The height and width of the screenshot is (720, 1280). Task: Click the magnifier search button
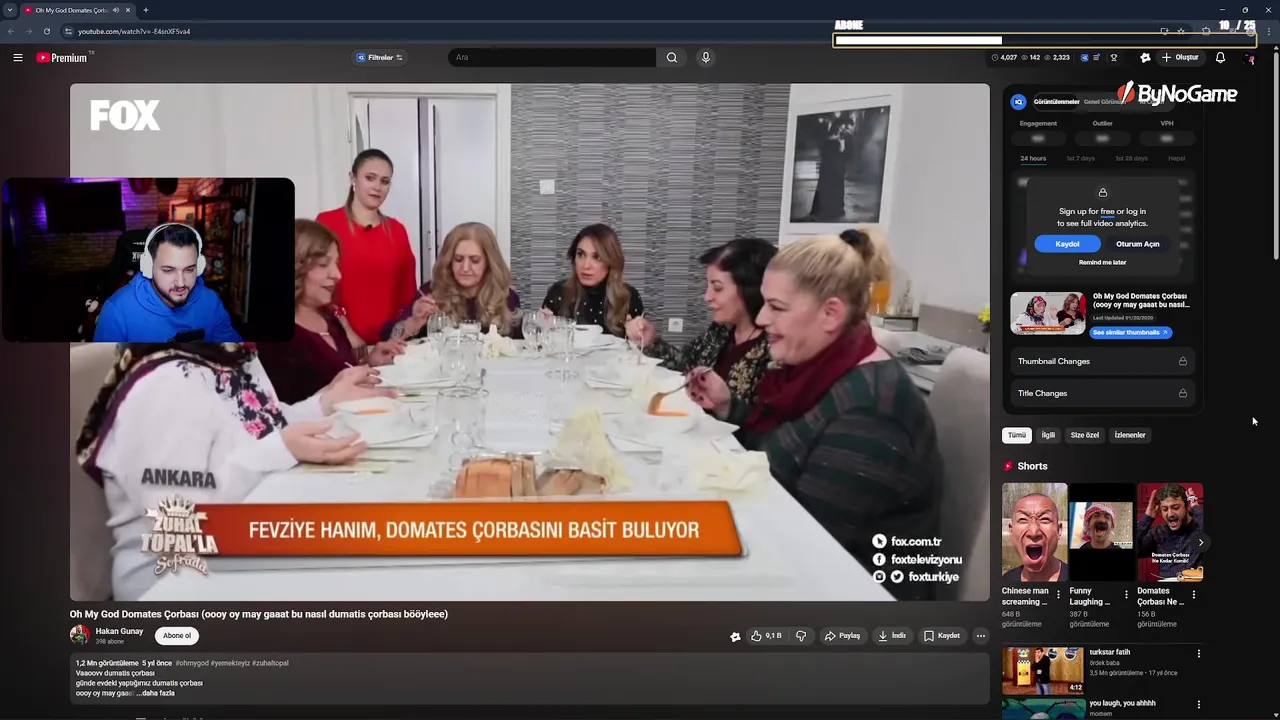point(672,58)
